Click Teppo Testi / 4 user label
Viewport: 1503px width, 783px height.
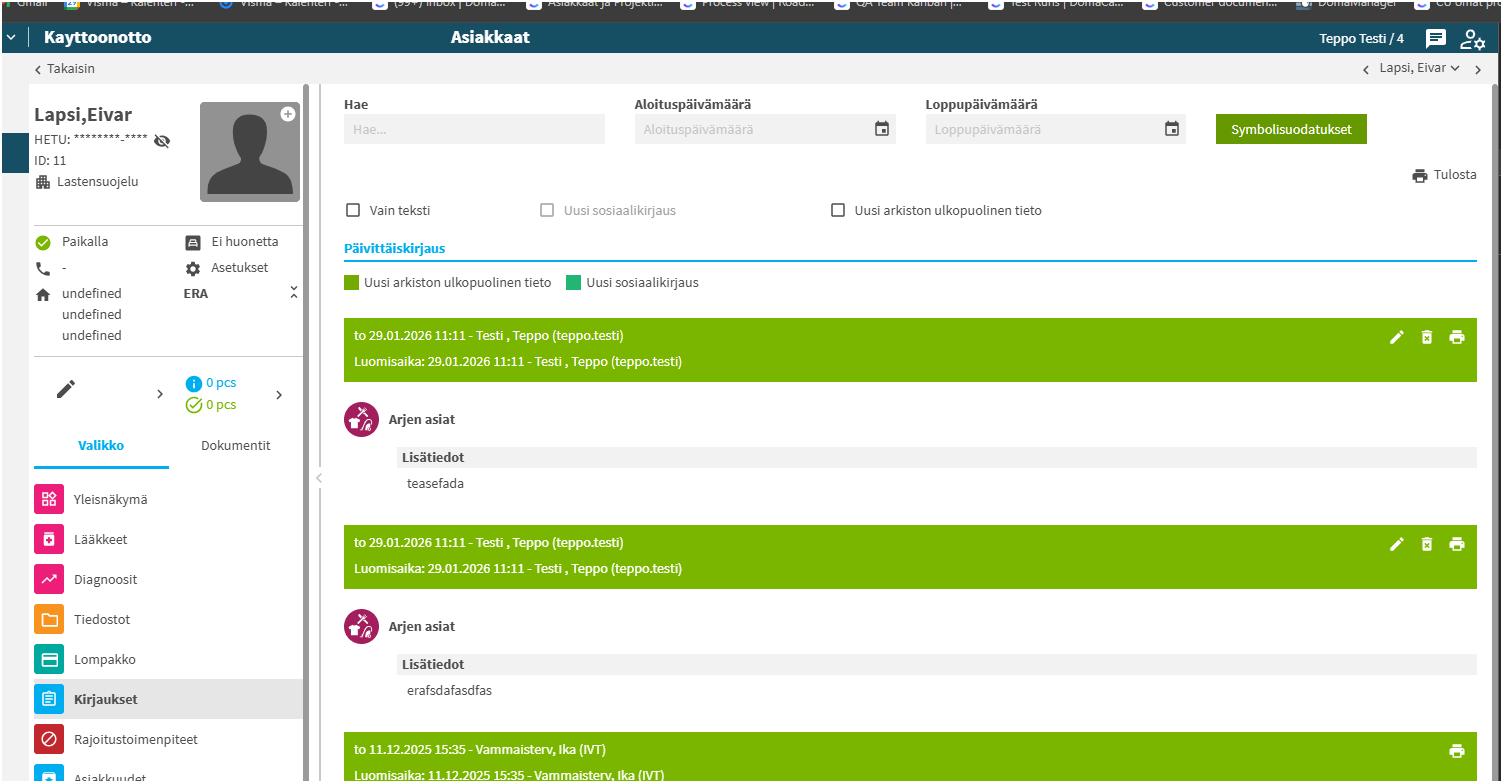(x=1361, y=39)
